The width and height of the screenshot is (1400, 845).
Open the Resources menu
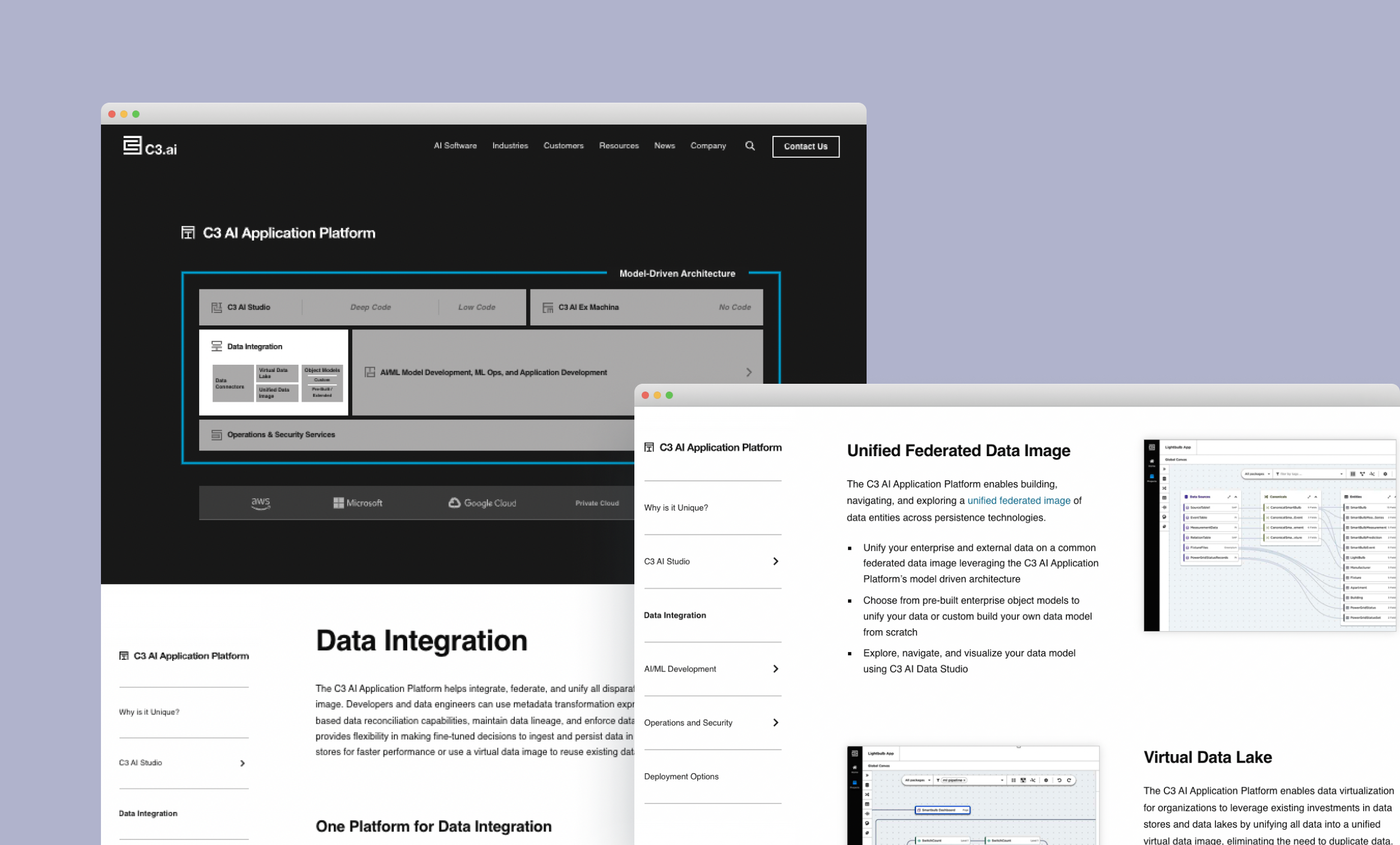click(x=619, y=146)
